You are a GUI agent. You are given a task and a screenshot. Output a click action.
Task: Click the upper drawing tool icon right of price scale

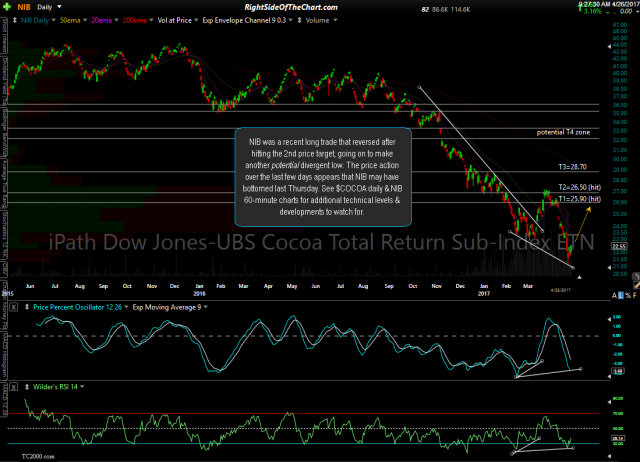[x=636, y=276]
